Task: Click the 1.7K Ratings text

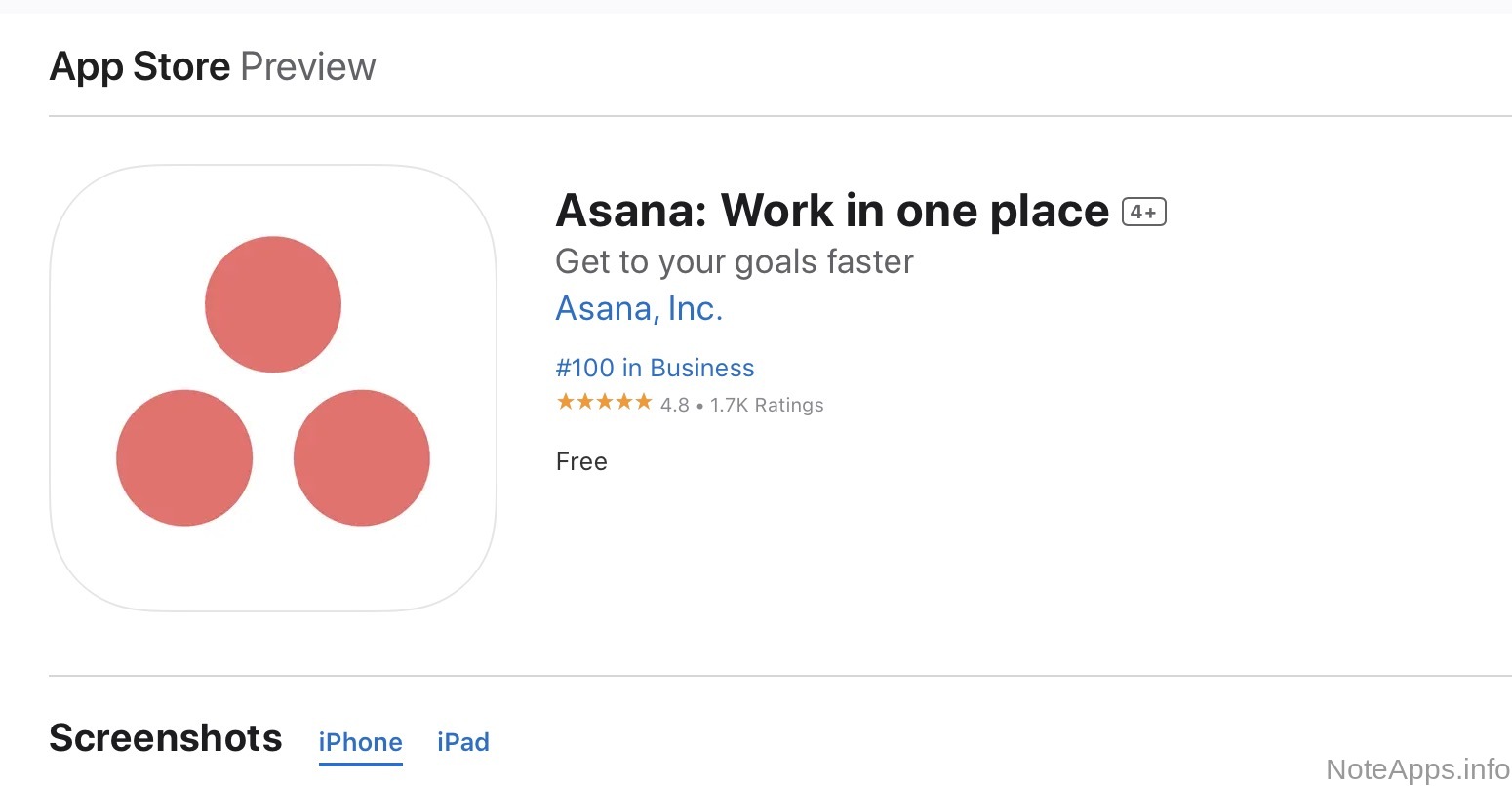Action: 767,405
